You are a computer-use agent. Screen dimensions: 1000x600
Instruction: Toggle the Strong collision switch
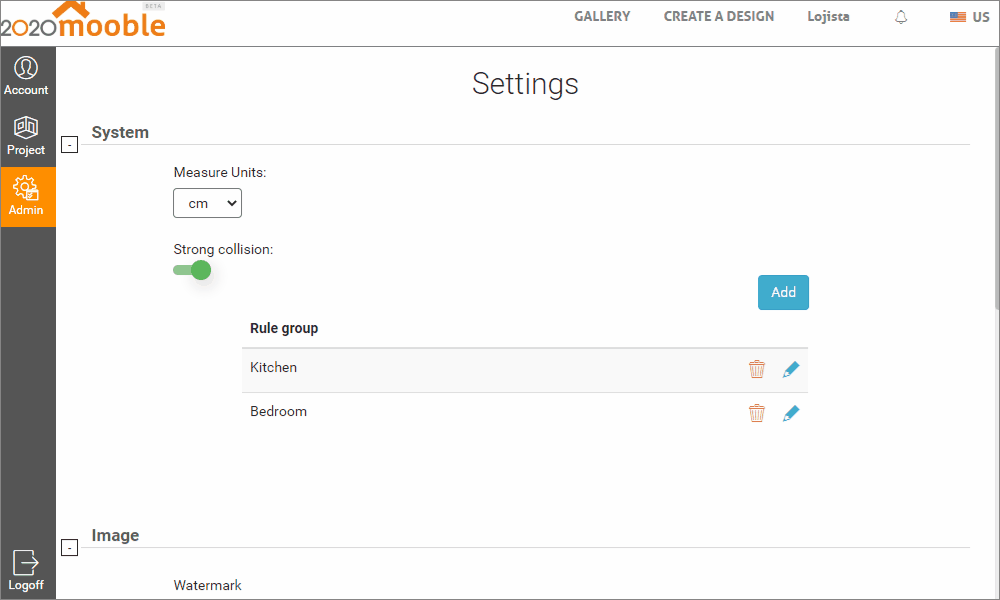pyautogui.click(x=192, y=270)
